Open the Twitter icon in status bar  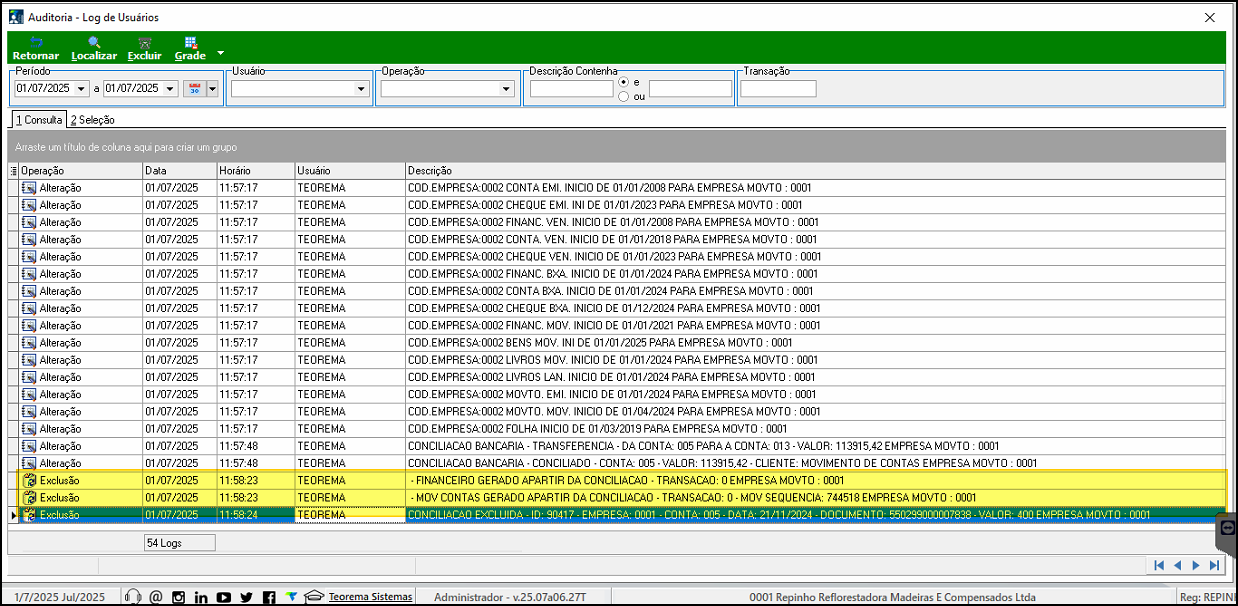tap(246, 597)
